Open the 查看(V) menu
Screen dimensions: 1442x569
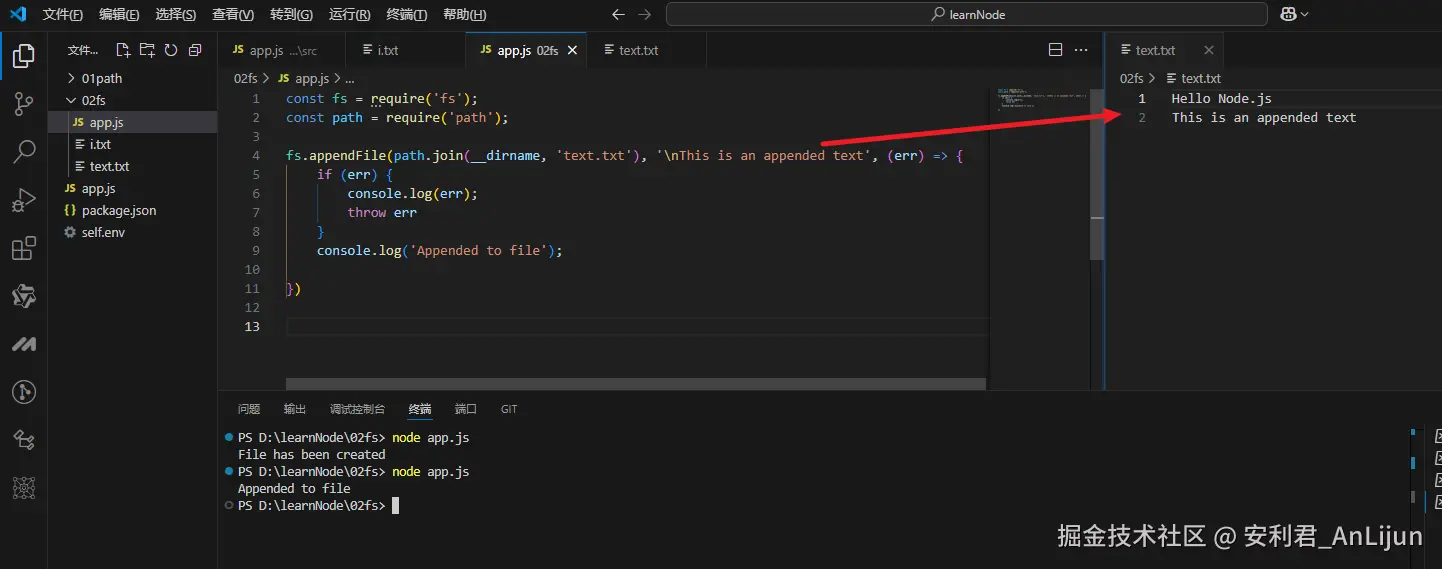click(233, 15)
